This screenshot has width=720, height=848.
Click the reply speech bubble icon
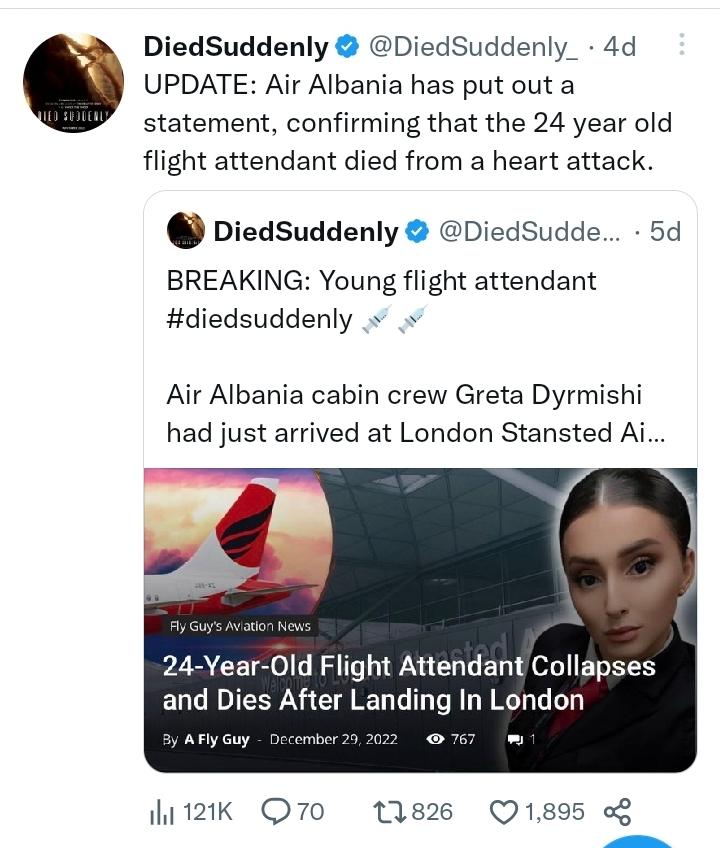tap(275, 811)
